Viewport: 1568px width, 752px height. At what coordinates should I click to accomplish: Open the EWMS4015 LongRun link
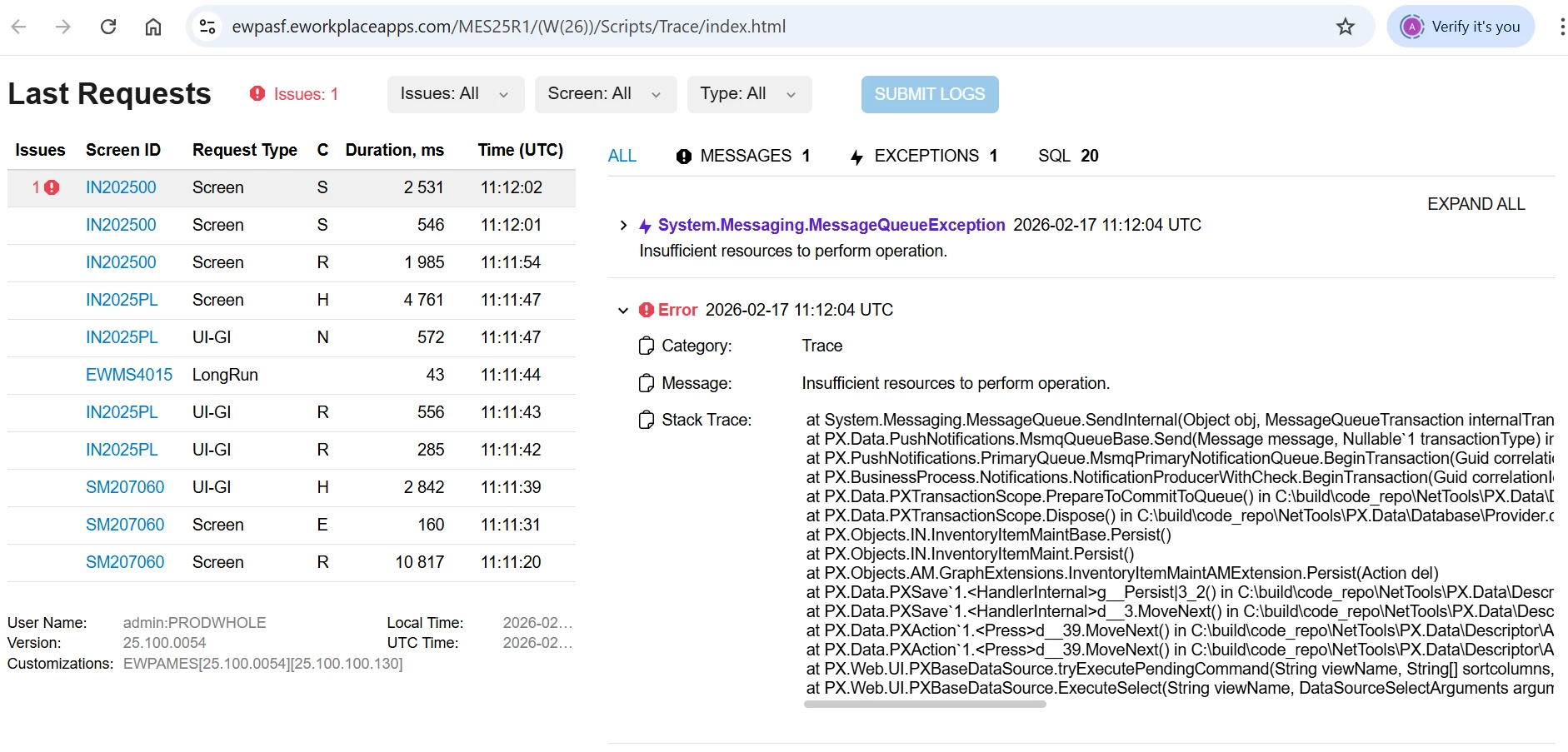pos(129,375)
